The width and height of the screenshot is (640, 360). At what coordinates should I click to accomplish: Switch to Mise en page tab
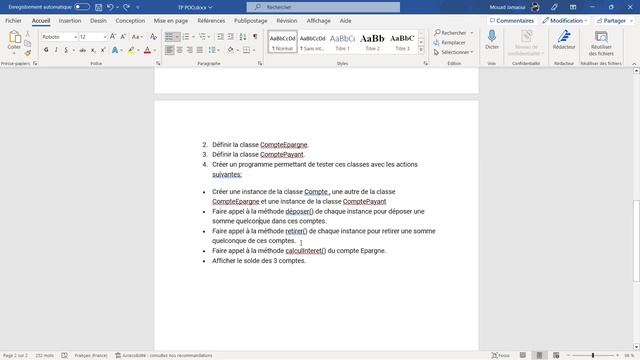(x=171, y=20)
